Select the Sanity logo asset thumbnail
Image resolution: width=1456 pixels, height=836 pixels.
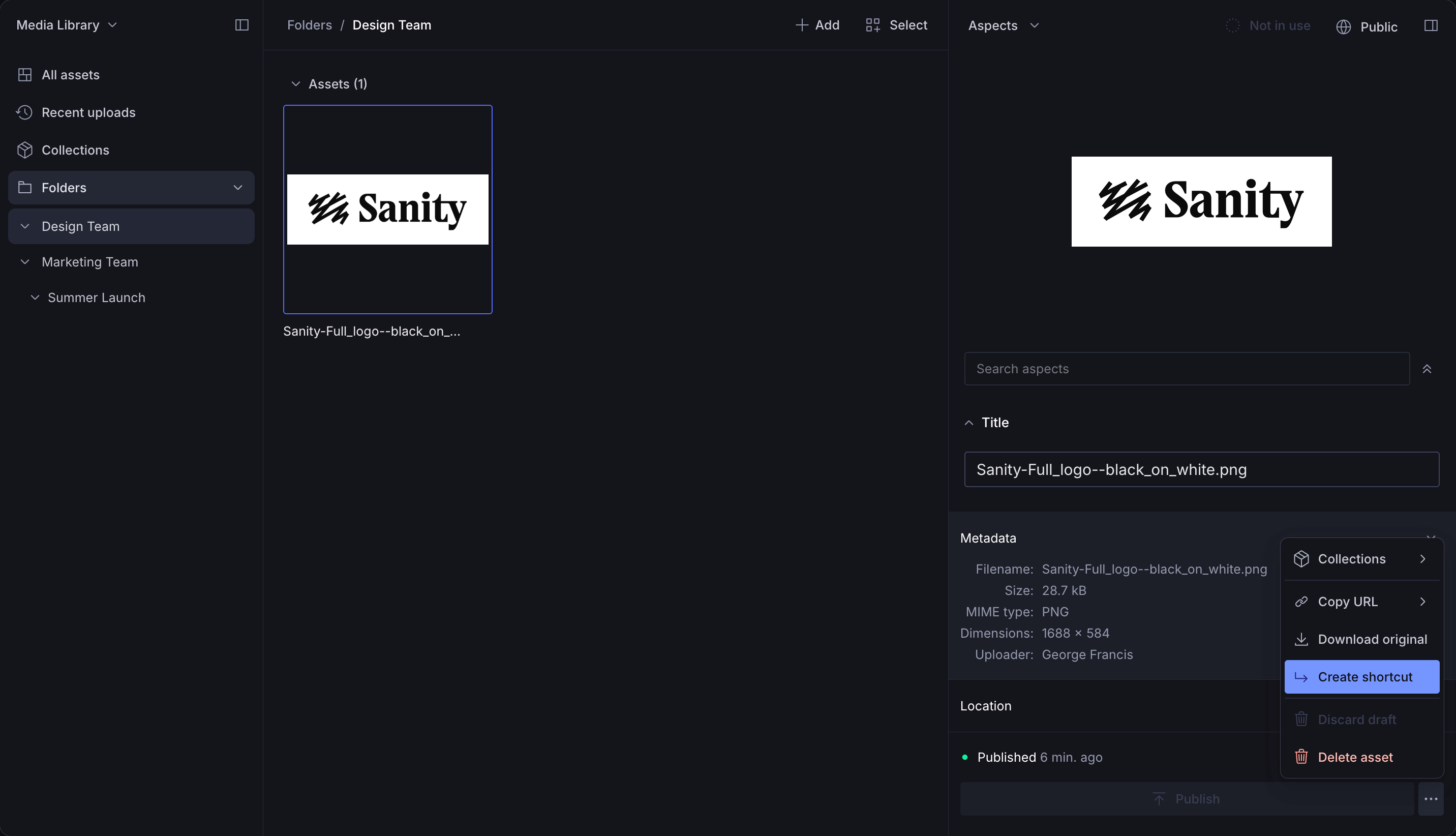387,210
